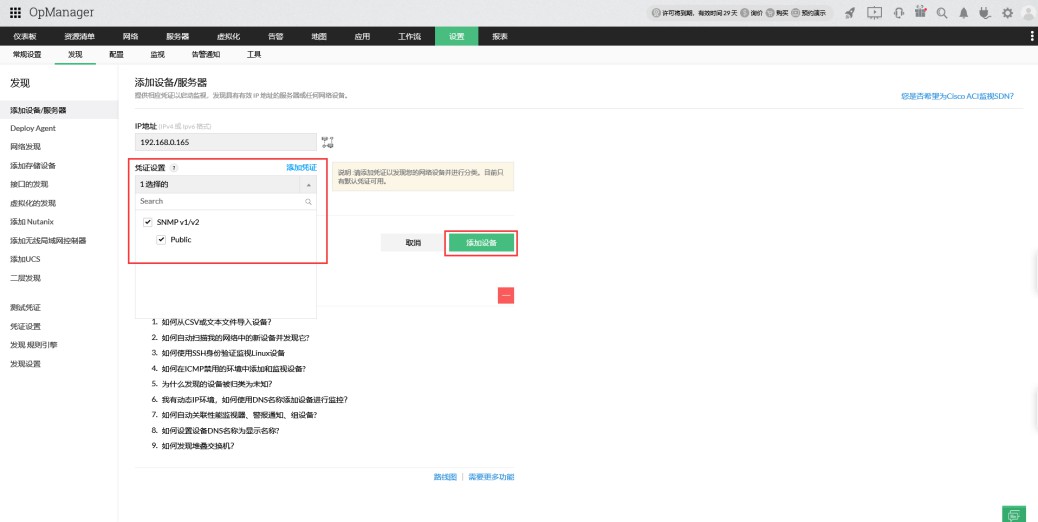Select the 监视 sub-tab

[x=157, y=54]
